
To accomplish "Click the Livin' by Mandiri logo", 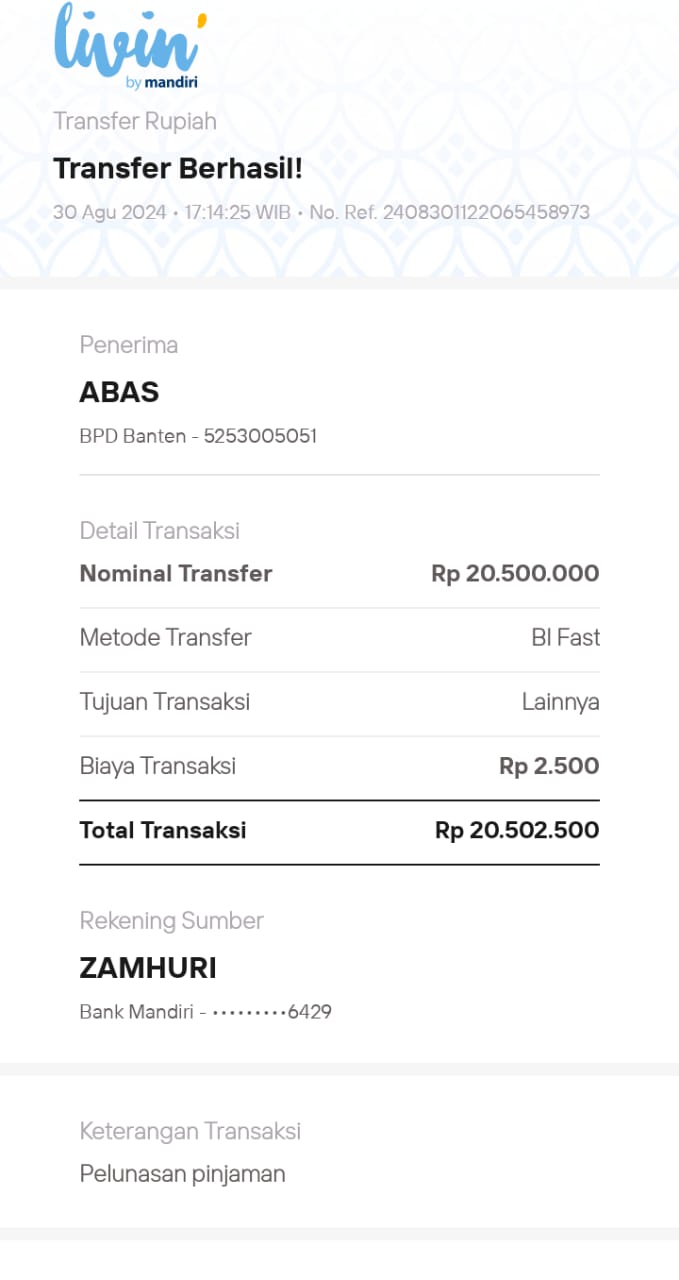I will [x=130, y=47].
